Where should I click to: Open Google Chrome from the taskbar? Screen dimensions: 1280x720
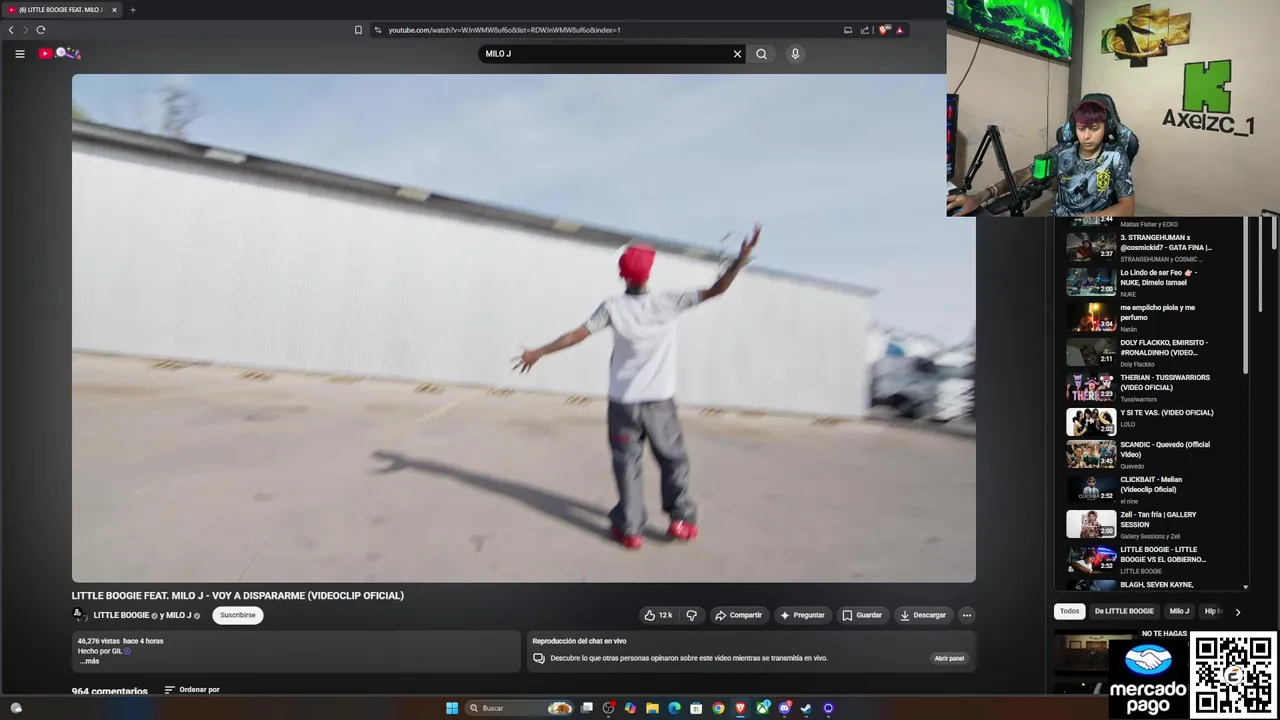718,708
